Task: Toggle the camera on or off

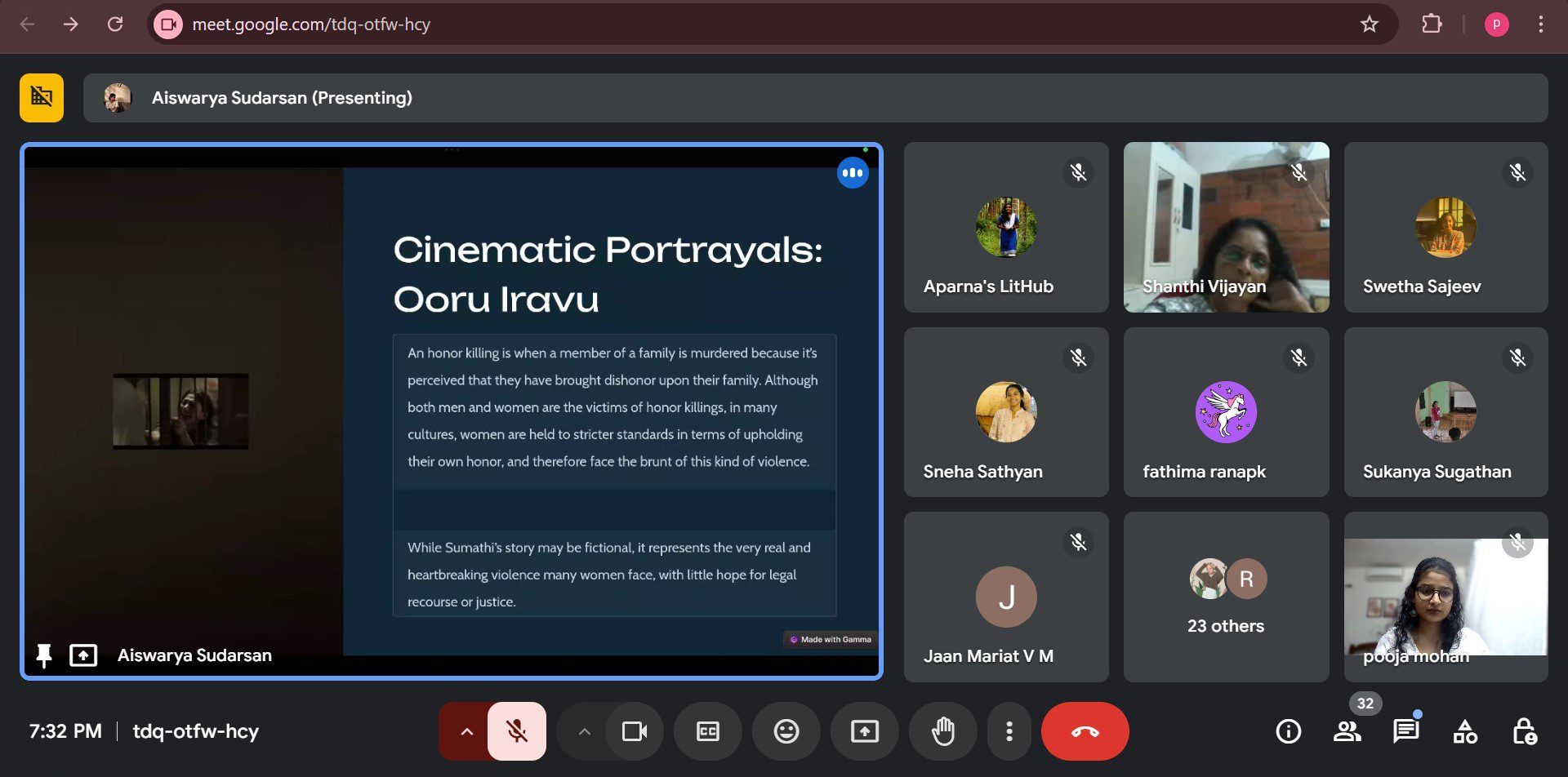Action: (x=635, y=731)
